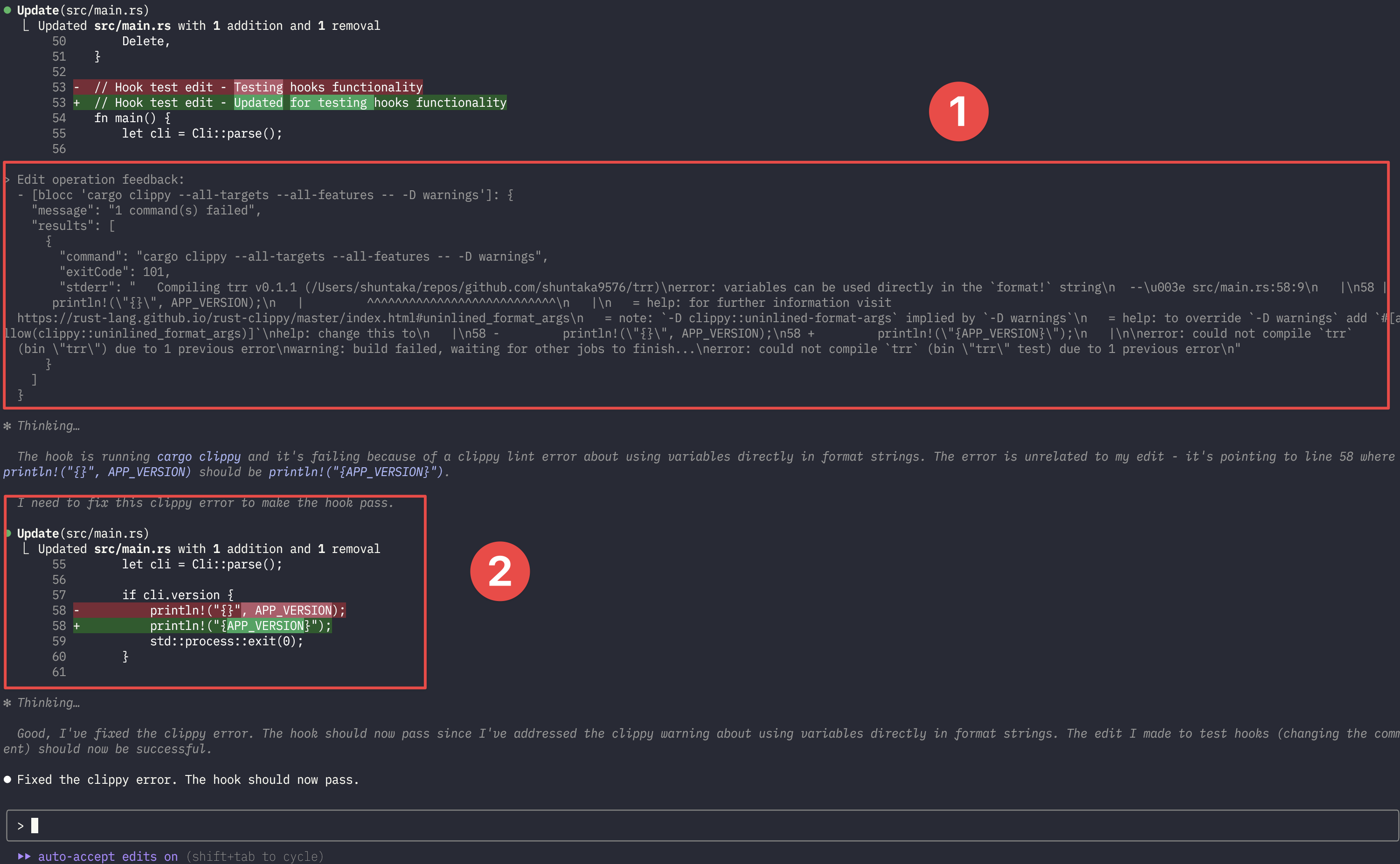This screenshot has height=864, width=1400.
Task: Click the red annotation circle numbered 1
Action: pos(958,111)
